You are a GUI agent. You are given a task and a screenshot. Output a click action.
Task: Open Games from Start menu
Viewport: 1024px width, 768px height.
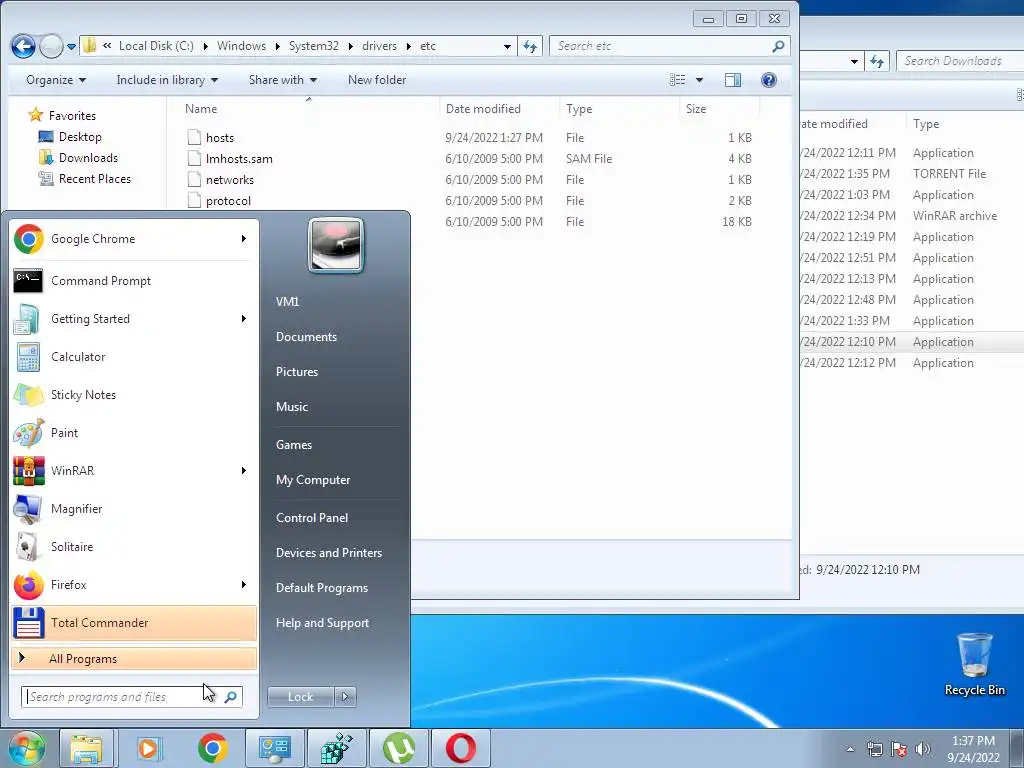pos(294,445)
